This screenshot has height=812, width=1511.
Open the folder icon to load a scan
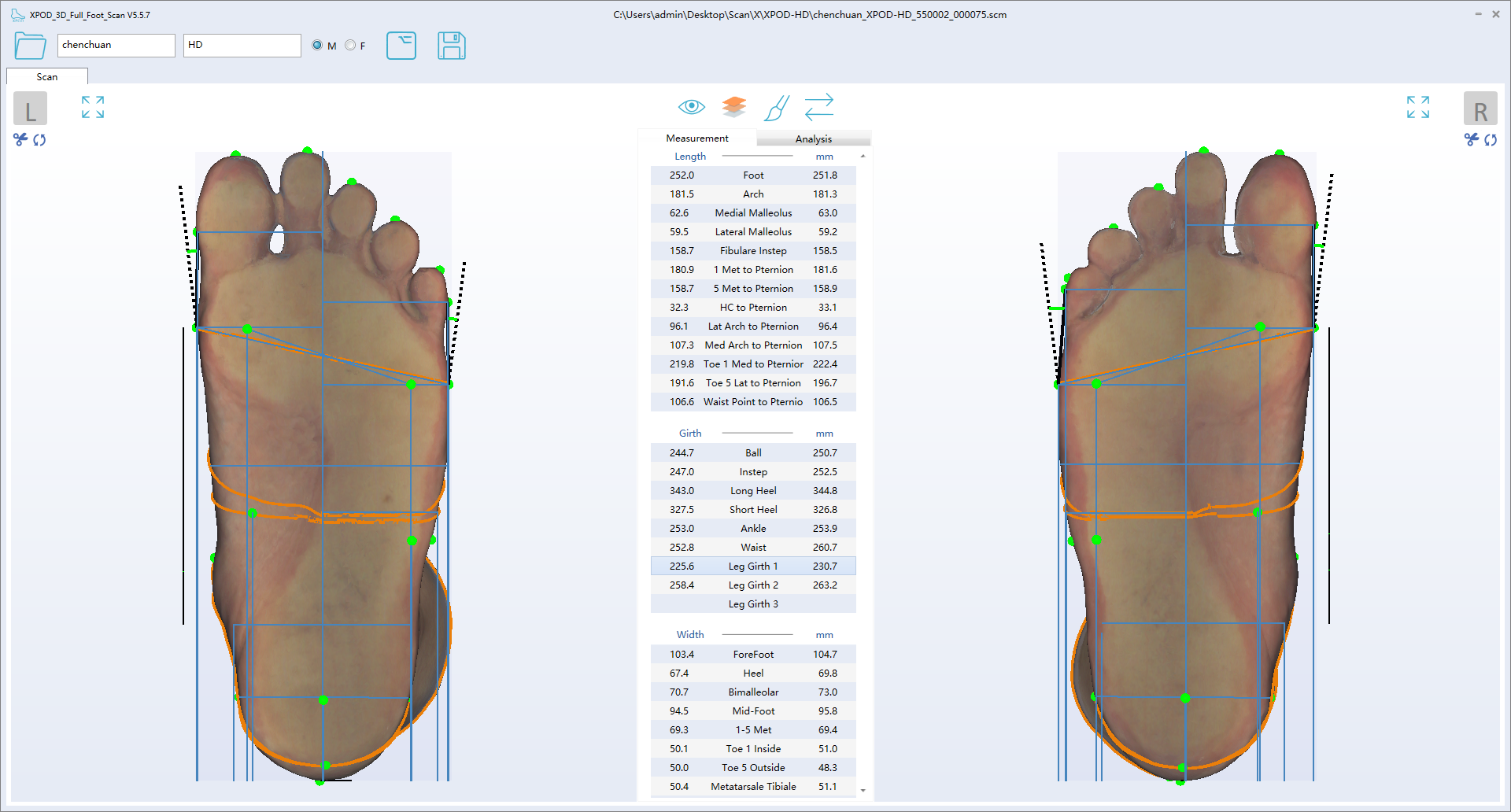point(30,46)
